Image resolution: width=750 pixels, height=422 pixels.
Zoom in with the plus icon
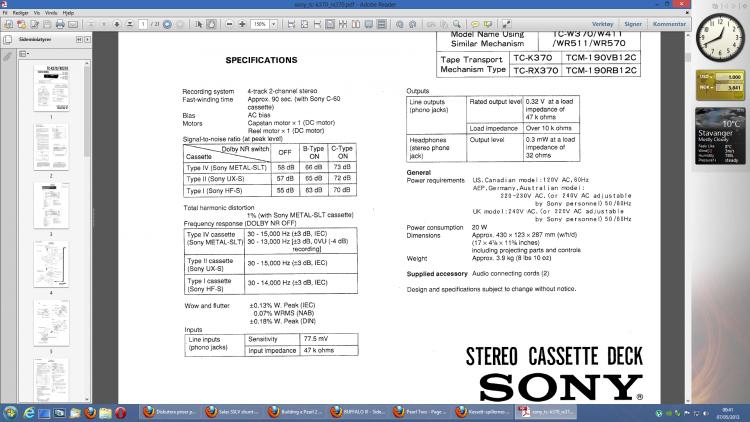point(243,24)
